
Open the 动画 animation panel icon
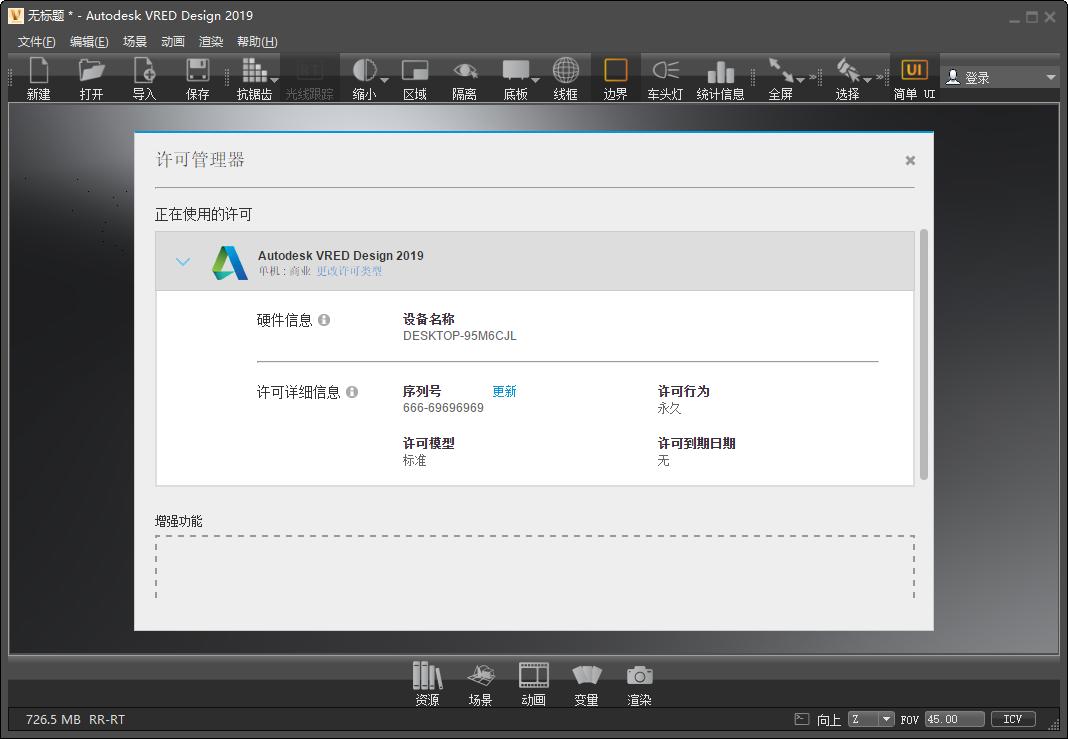point(533,675)
